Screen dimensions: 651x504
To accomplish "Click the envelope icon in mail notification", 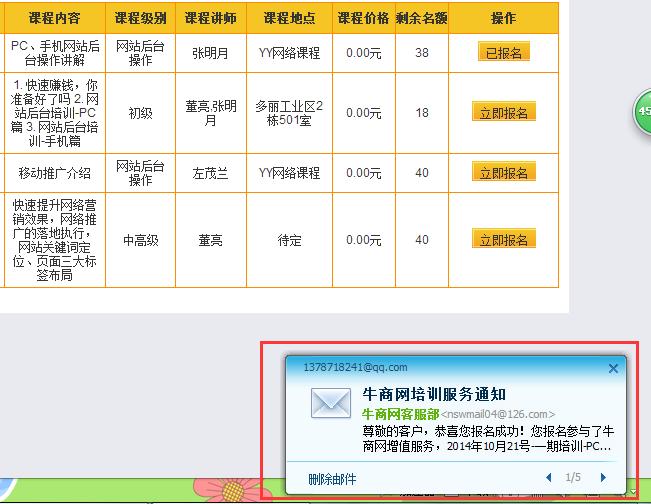I will [329, 404].
